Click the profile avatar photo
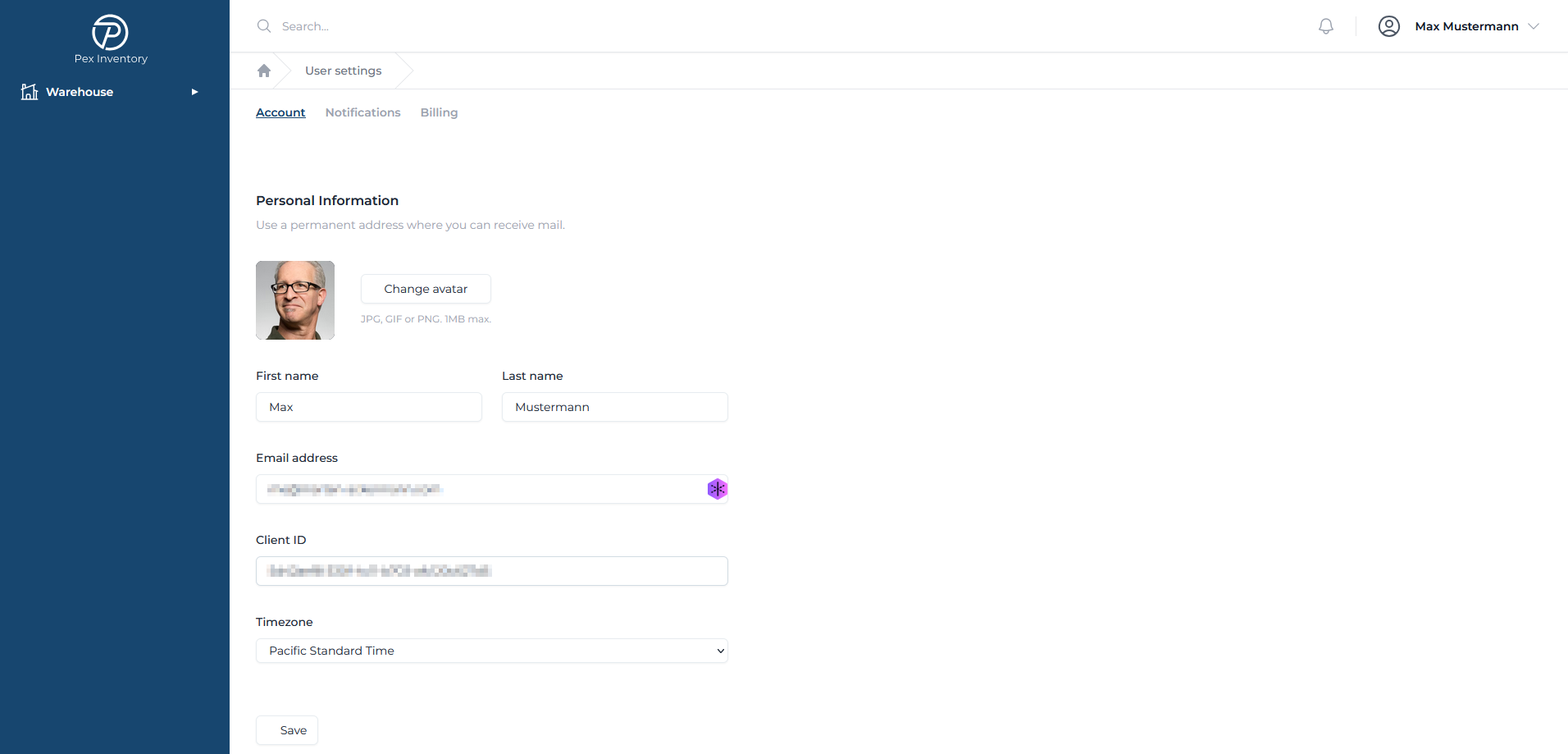Viewport: 1568px width, 754px height. 295,300
